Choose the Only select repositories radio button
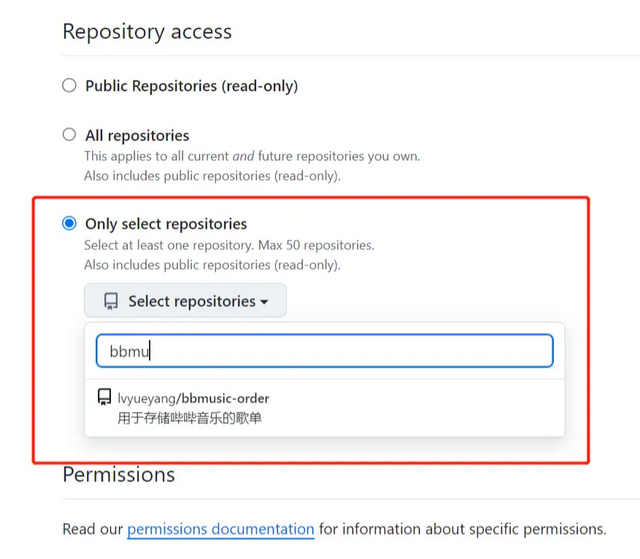Viewport: 640px width, 559px height. (69, 224)
